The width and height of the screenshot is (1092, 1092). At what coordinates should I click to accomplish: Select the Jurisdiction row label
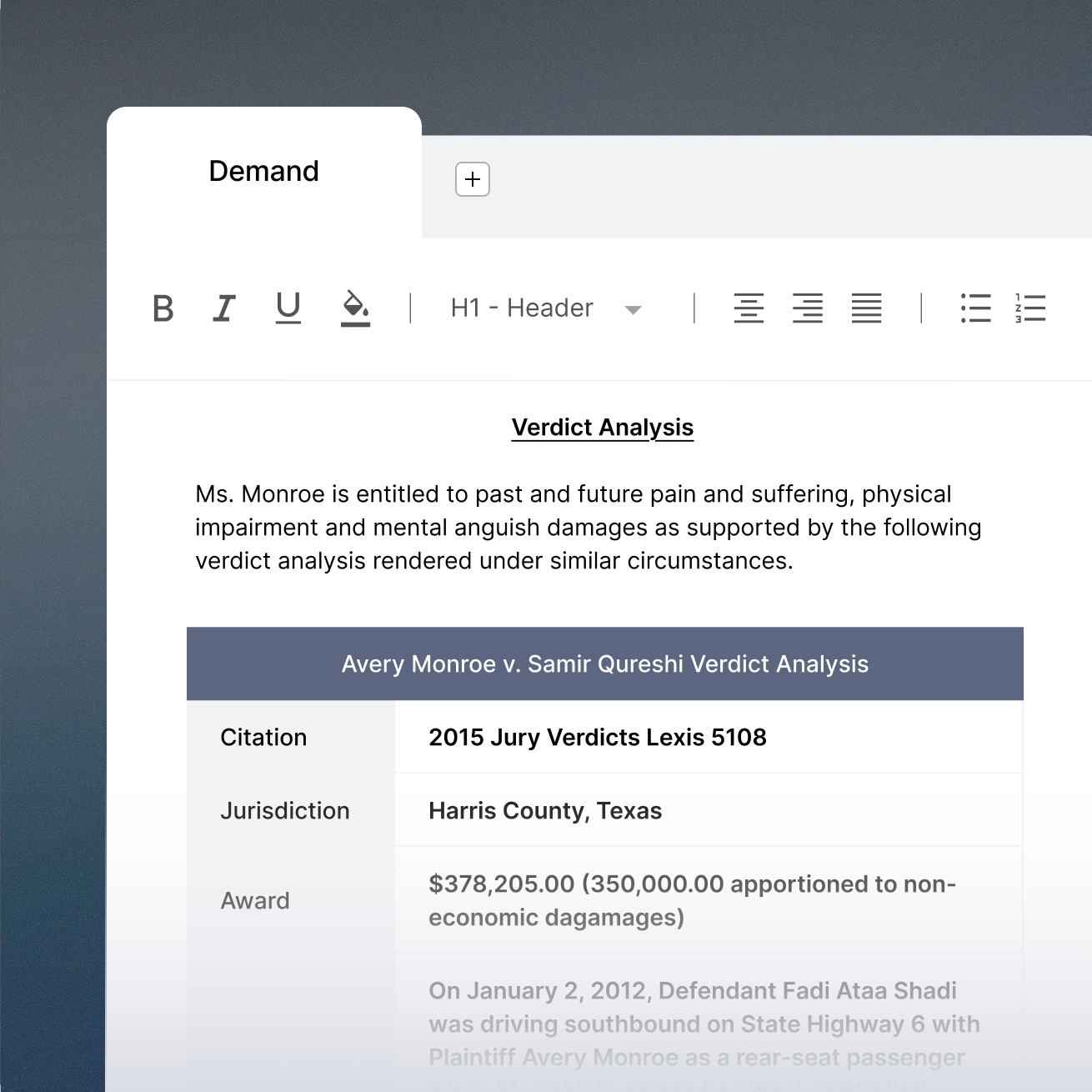(285, 811)
